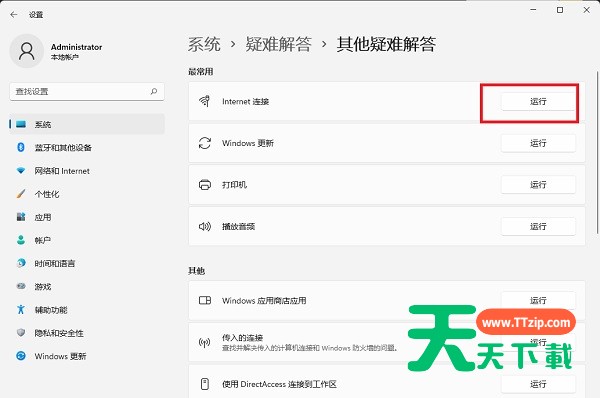Open 帐户 person icon

click(21, 240)
